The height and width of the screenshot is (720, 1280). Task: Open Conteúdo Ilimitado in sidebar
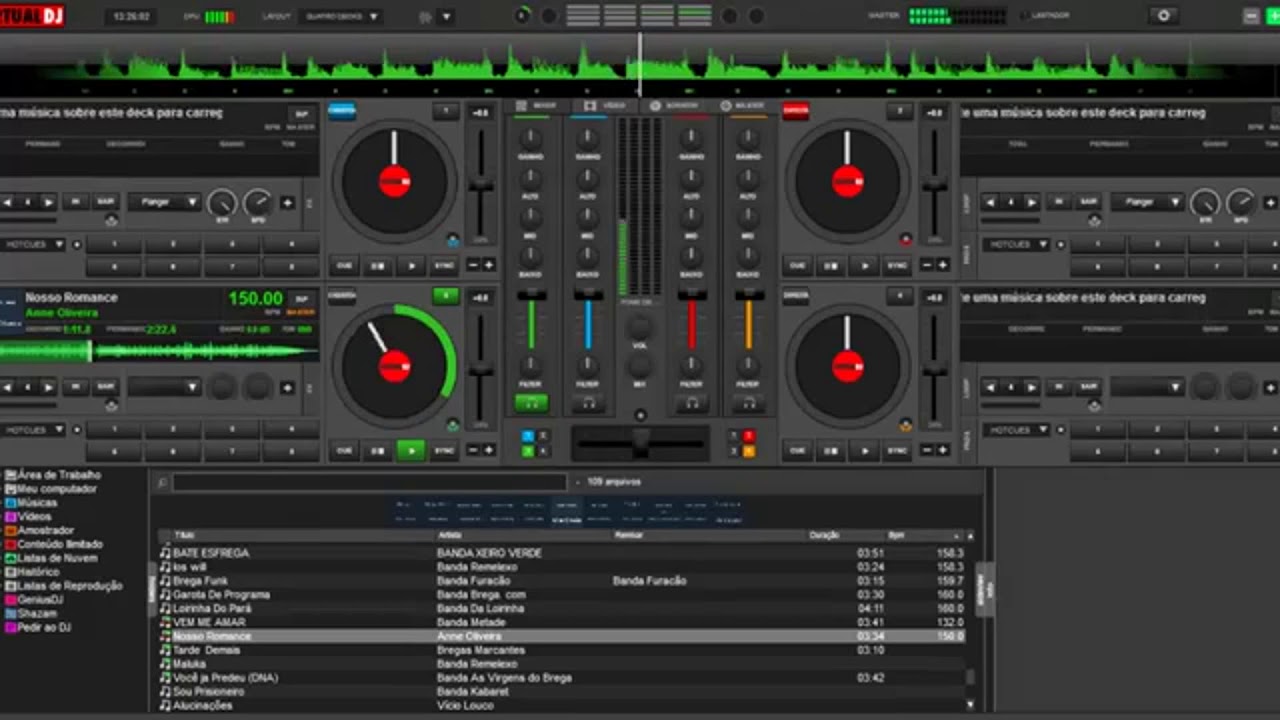coord(54,544)
